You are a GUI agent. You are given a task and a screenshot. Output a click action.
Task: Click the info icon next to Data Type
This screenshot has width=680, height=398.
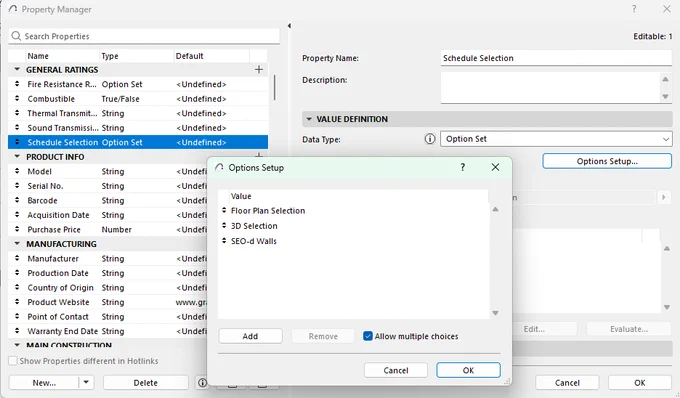point(430,139)
